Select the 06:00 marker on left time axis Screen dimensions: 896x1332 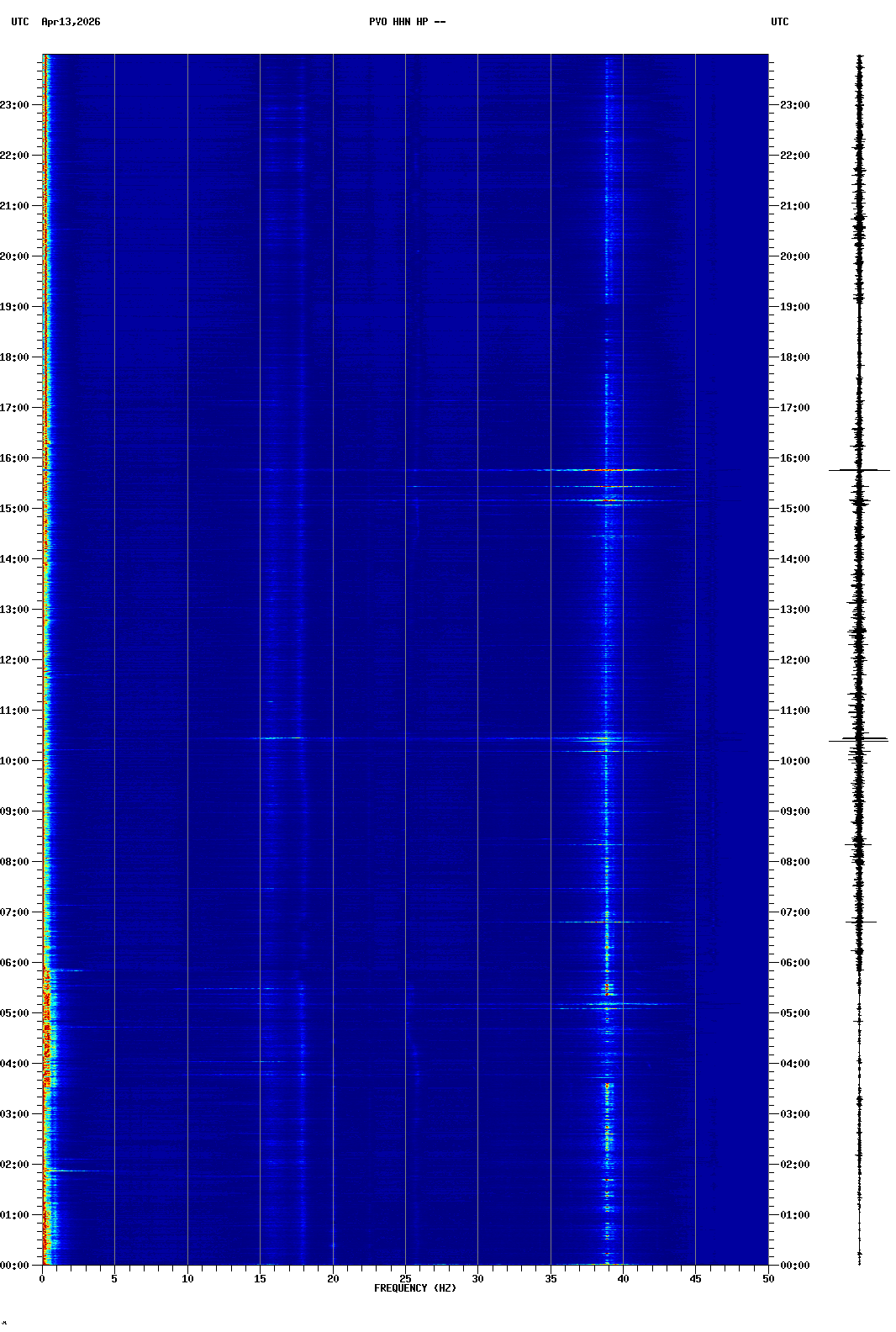click(x=15, y=963)
